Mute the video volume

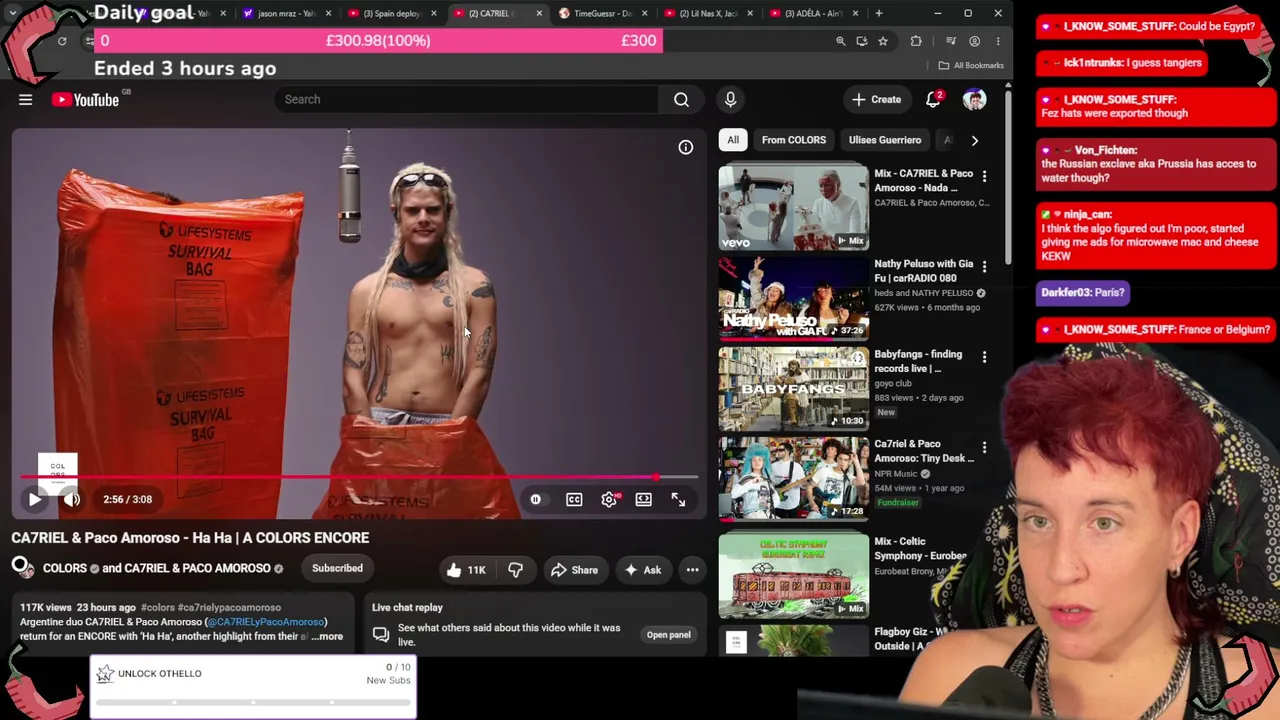coord(72,499)
